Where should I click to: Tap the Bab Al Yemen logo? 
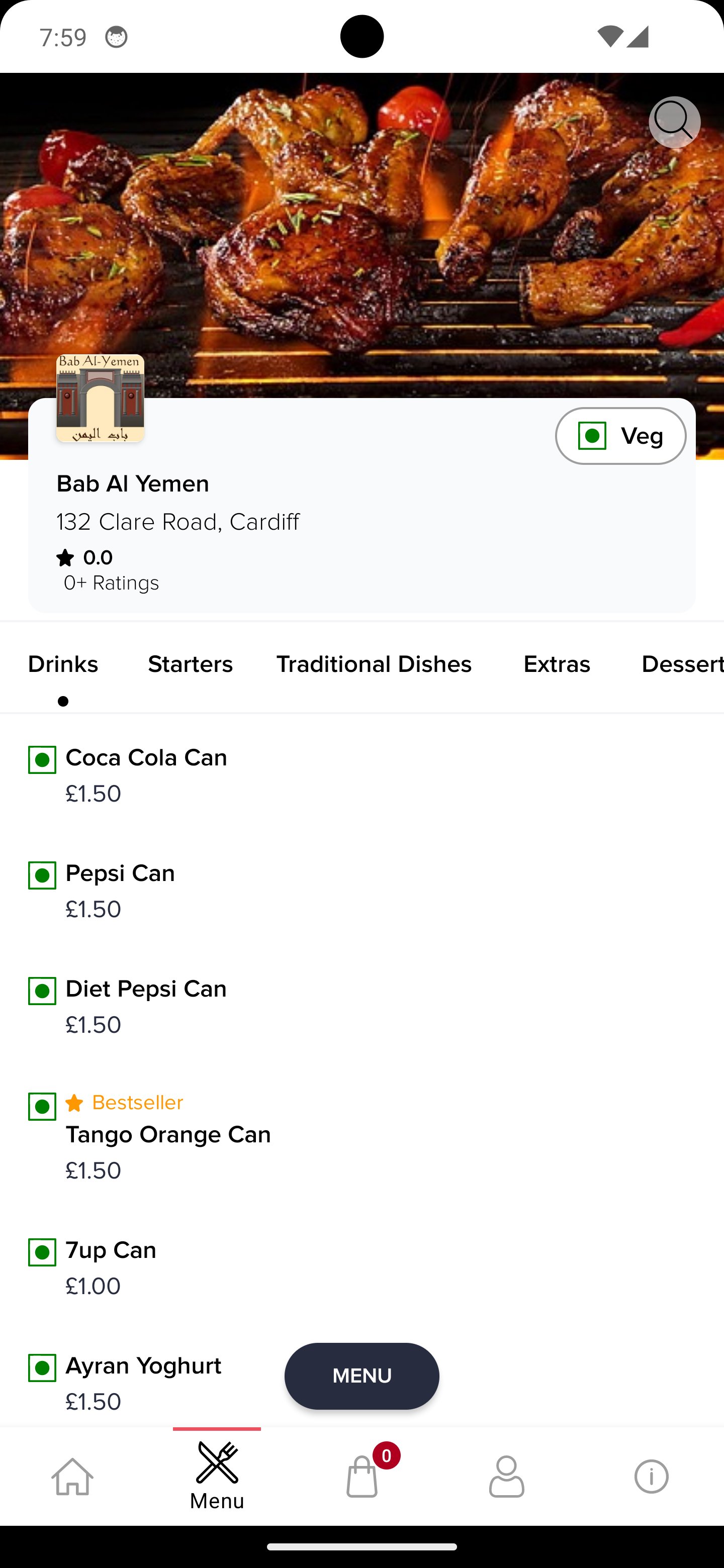point(101,398)
